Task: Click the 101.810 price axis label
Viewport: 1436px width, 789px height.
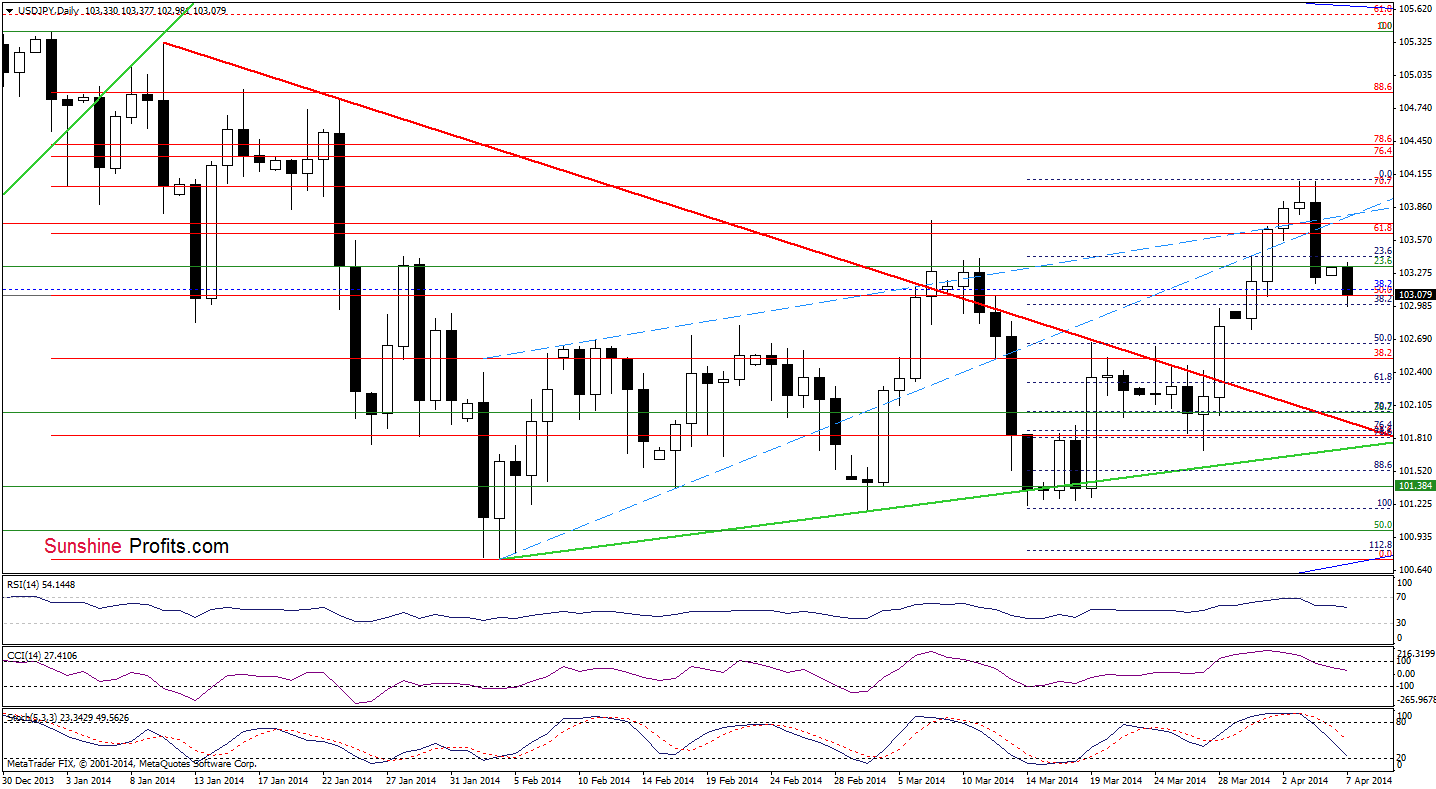Action: click(x=1414, y=438)
